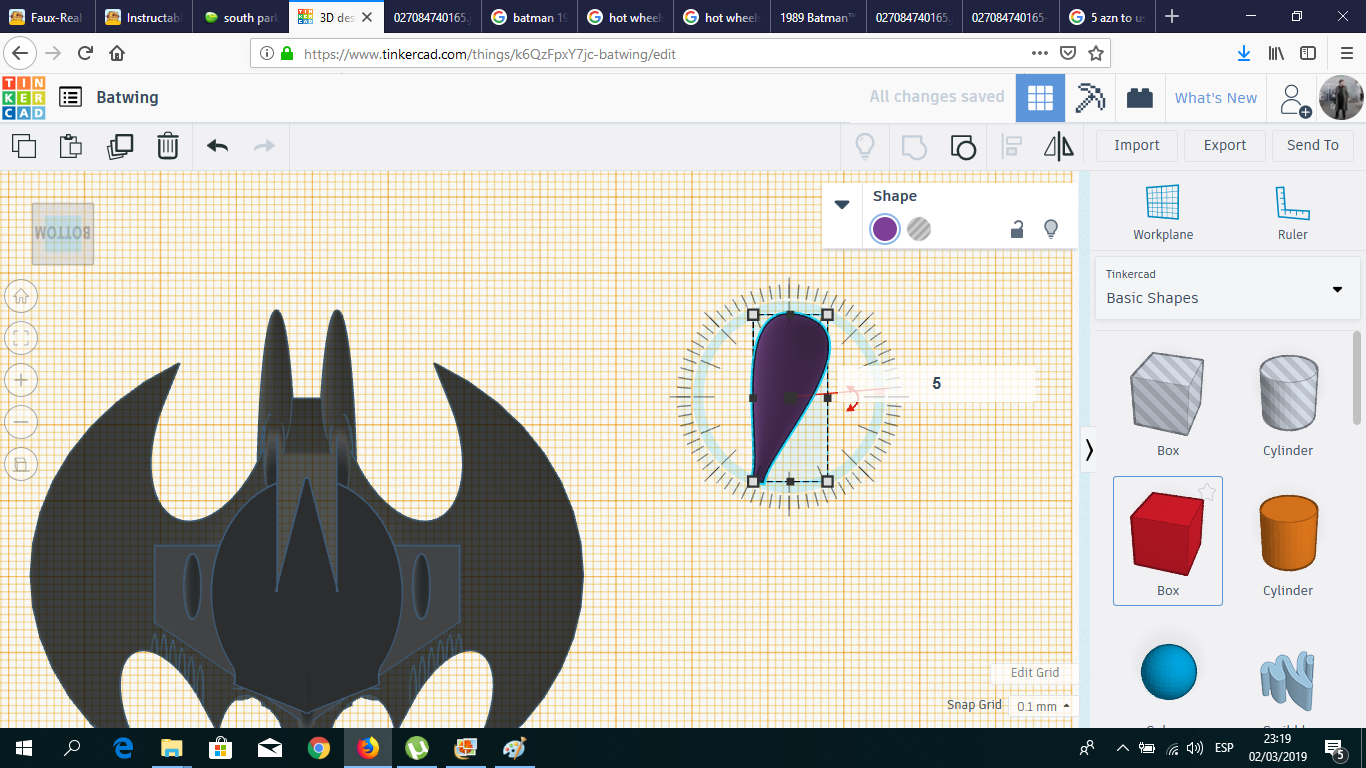
Task: Switch to 3D design grid view
Action: point(1041,98)
